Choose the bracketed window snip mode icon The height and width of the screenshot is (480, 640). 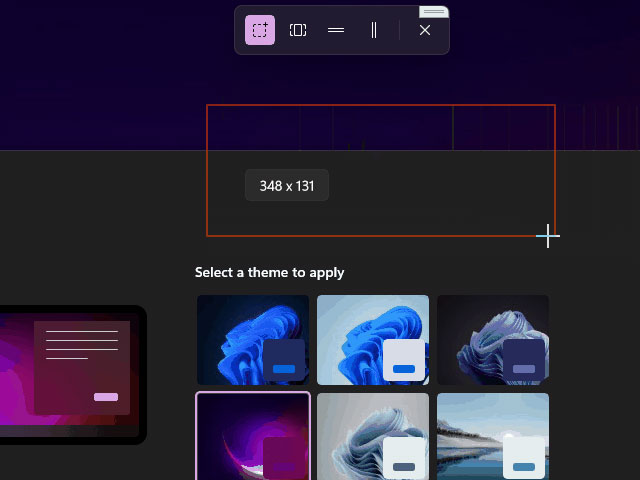coord(298,30)
